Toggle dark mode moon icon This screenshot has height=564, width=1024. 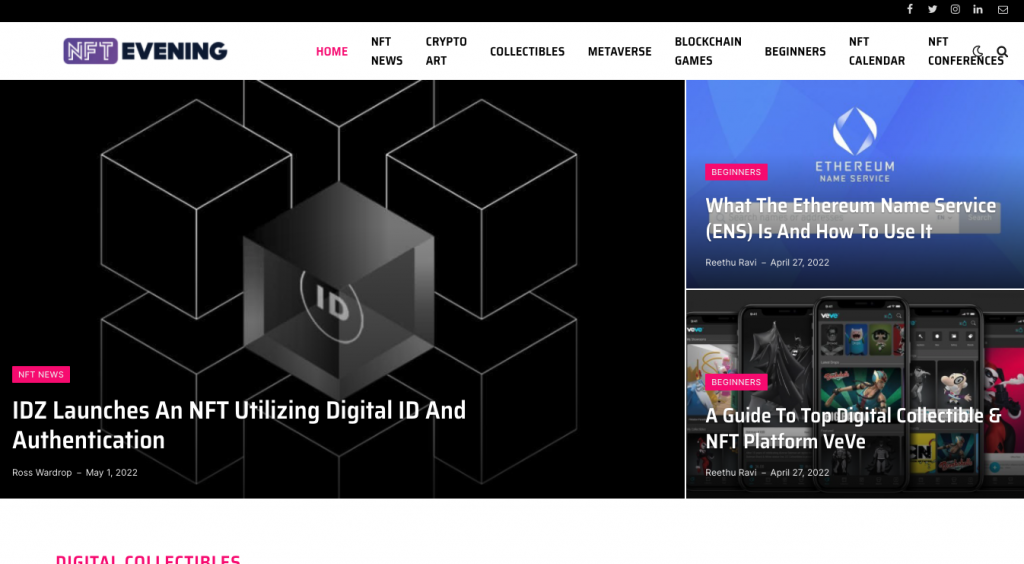coord(978,51)
